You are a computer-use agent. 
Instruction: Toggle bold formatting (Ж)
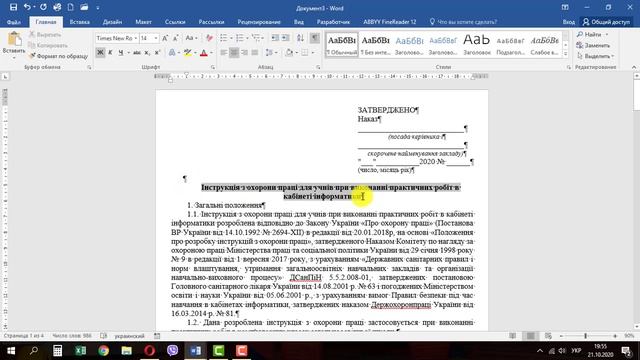point(100,53)
